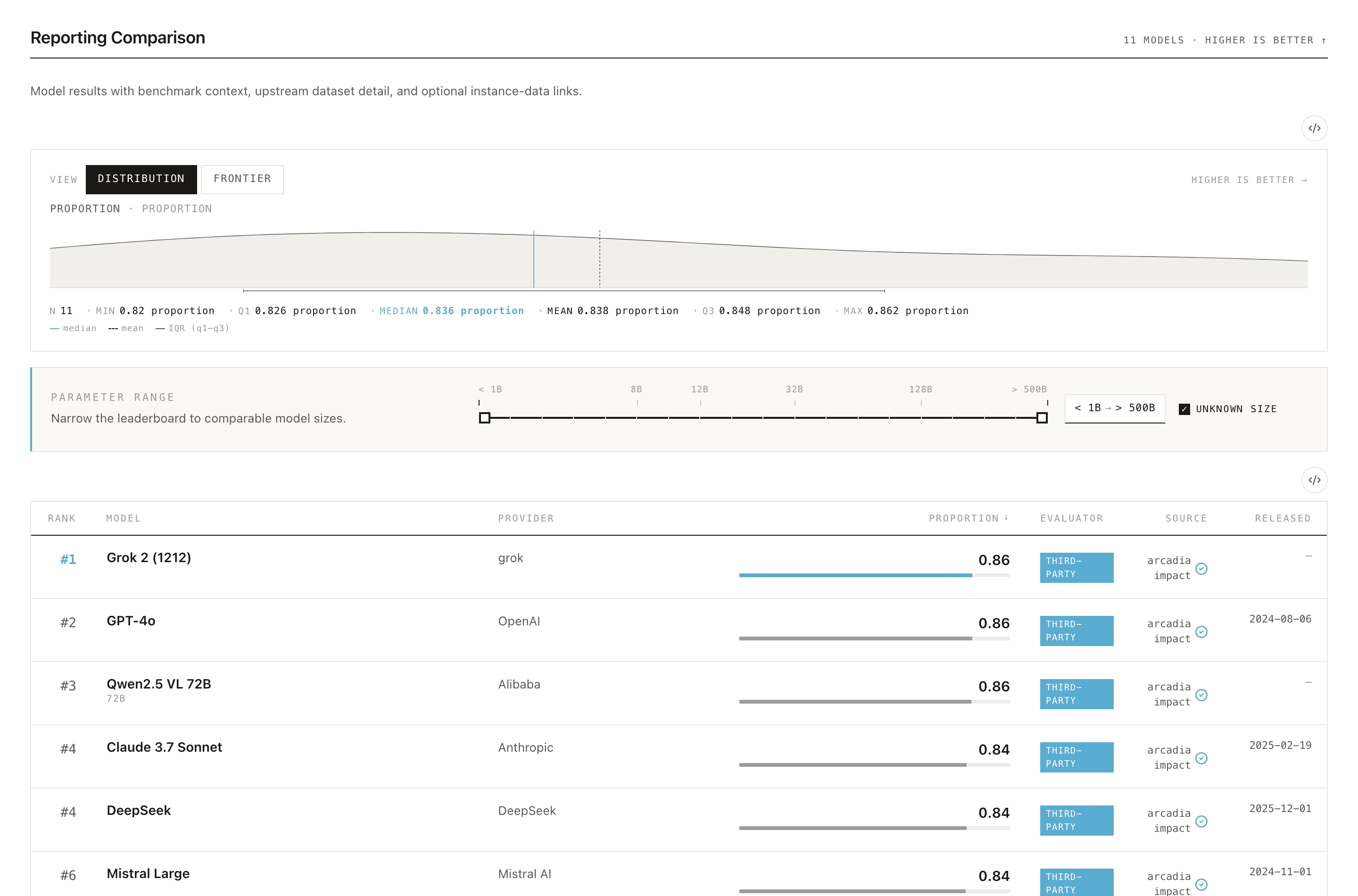Switch to the Frontier view
Image resolution: width=1358 pixels, height=896 pixels.
[242, 179]
